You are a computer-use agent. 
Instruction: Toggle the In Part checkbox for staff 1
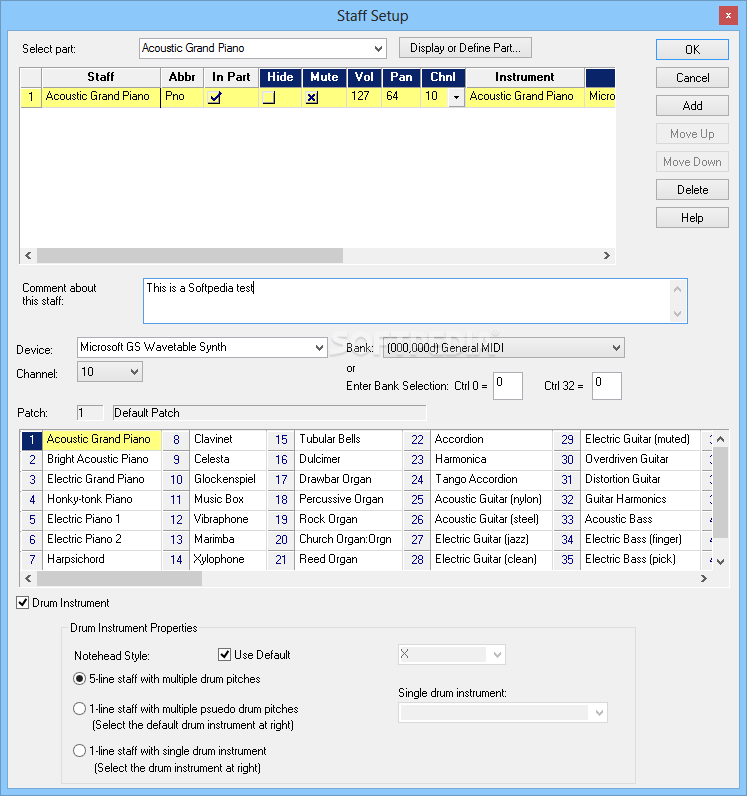[x=214, y=97]
